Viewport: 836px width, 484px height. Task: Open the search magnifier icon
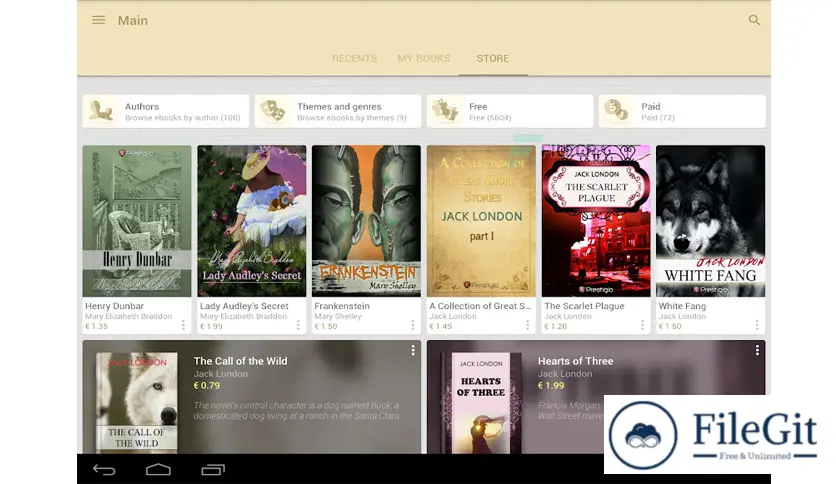pyautogui.click(x=754, y=20)
